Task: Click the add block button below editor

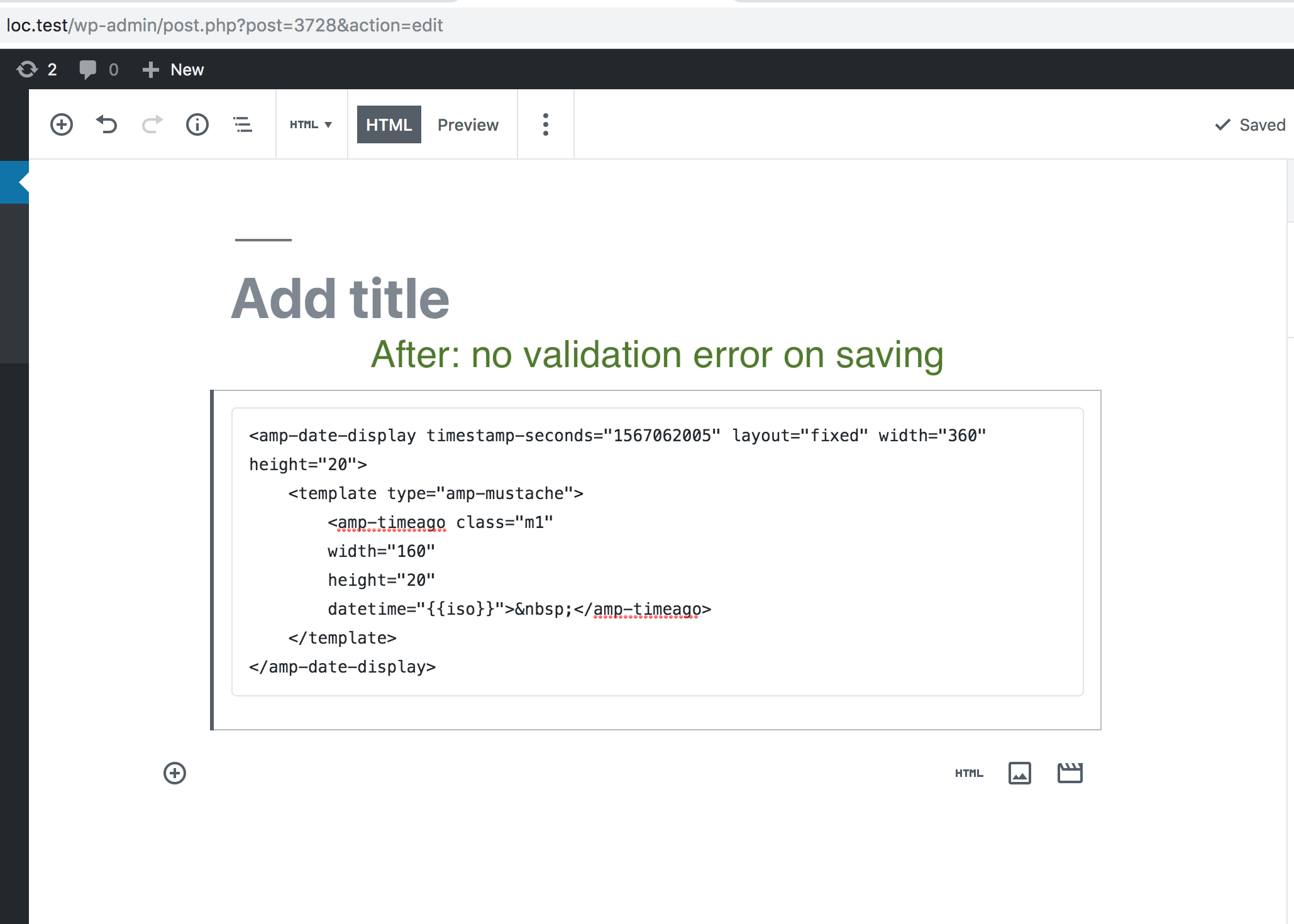Action: [175, 773]
